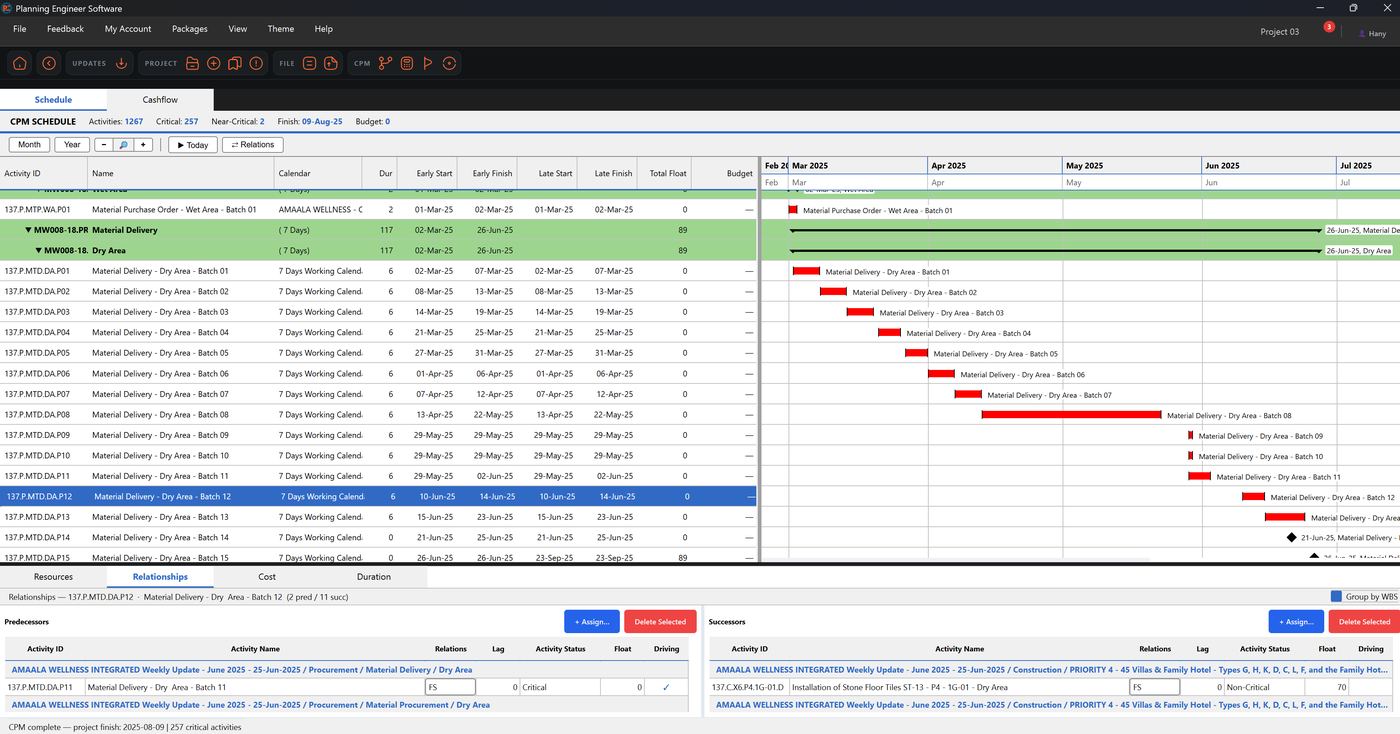Open the File menu
The width and height of the screenshot is (1400, 734).
pyautogui.click(x=20, y=29)
